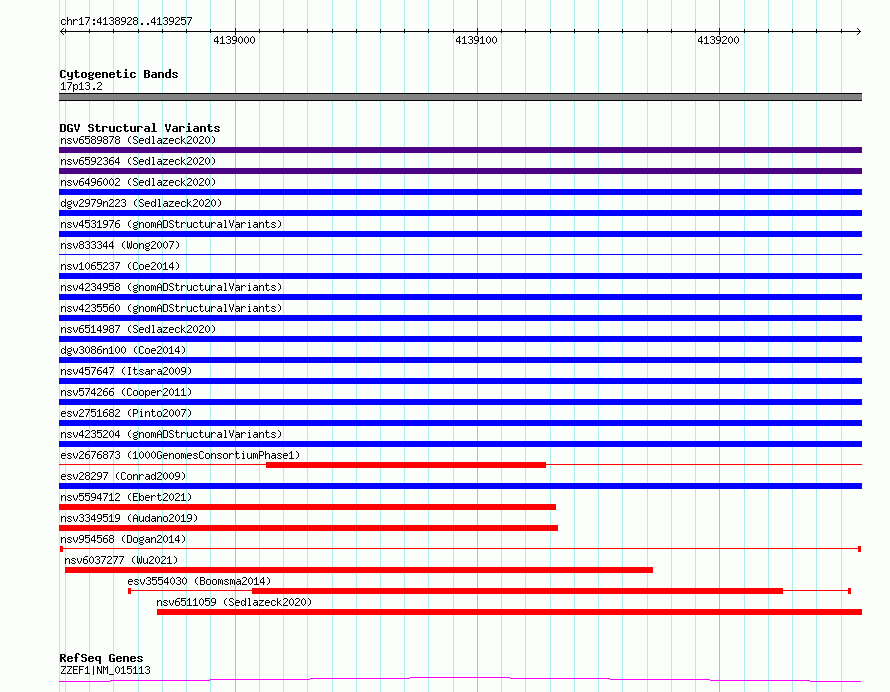Click the ruler's left arrow end

tap(63, 31)
